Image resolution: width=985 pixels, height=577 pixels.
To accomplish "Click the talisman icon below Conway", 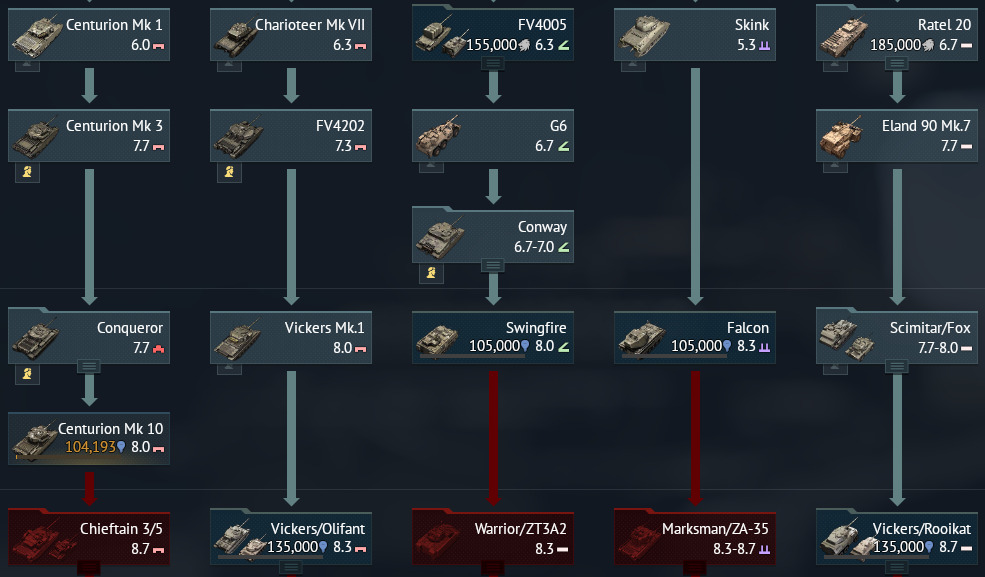I will click(432, 272).
